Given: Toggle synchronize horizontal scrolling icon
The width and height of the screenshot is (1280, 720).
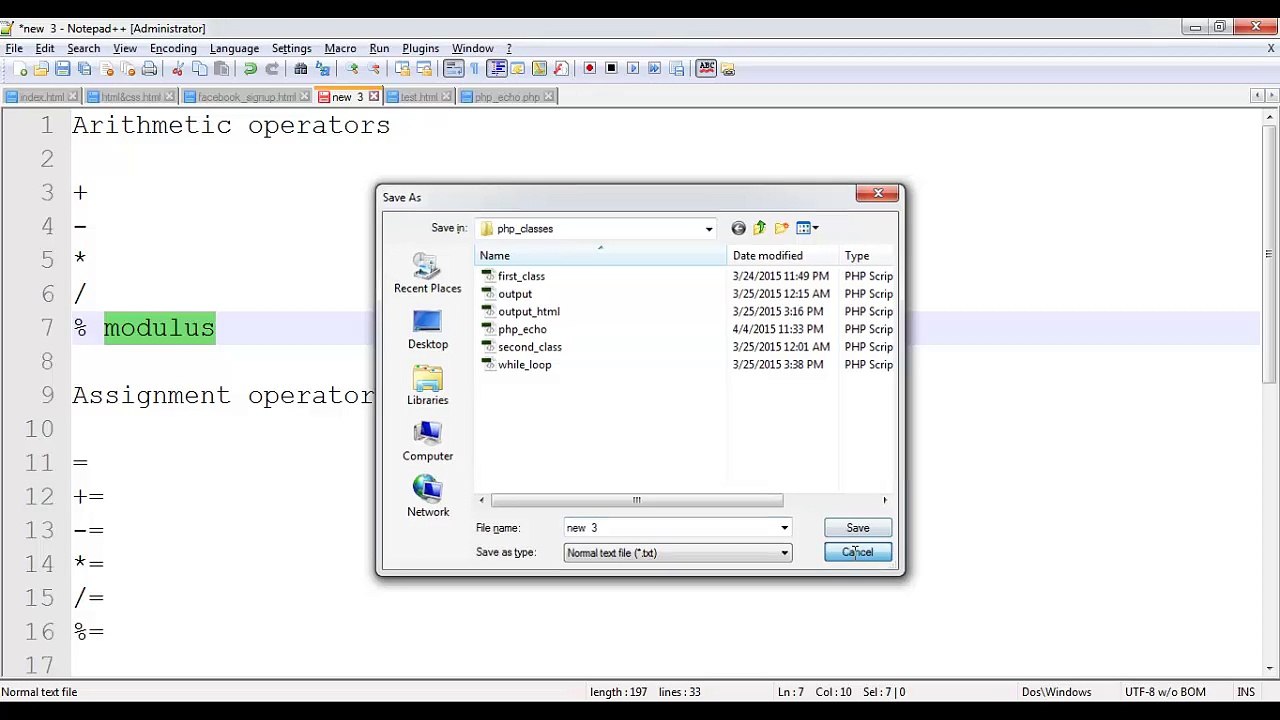Looking at the screenshot, I should pos(425,69).
